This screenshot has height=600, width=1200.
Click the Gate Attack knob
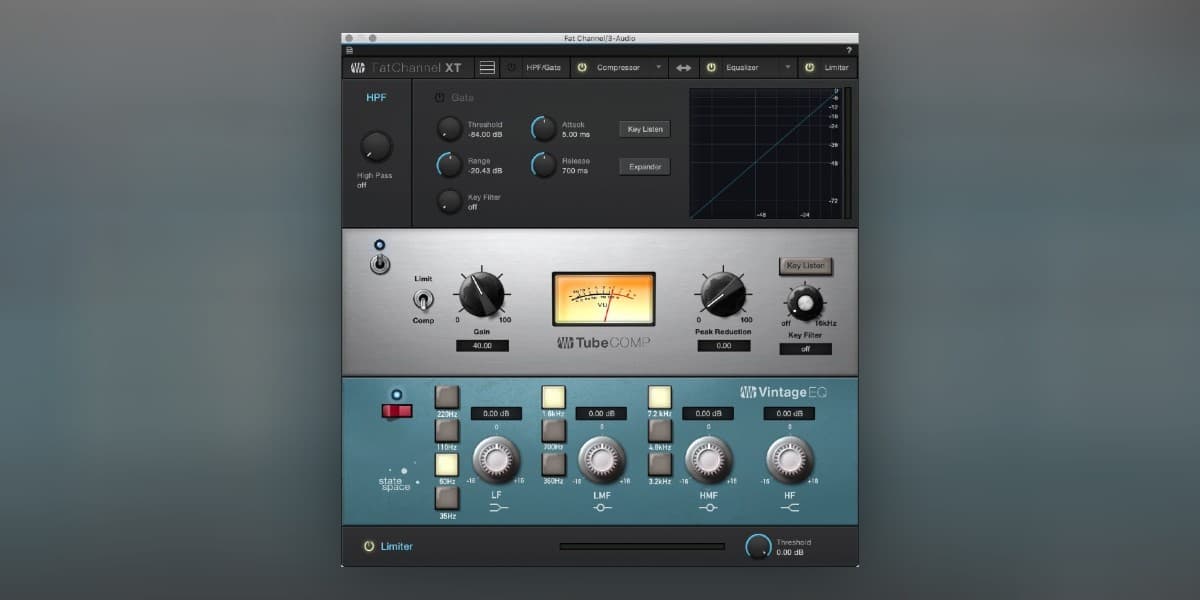pos(544,129)
